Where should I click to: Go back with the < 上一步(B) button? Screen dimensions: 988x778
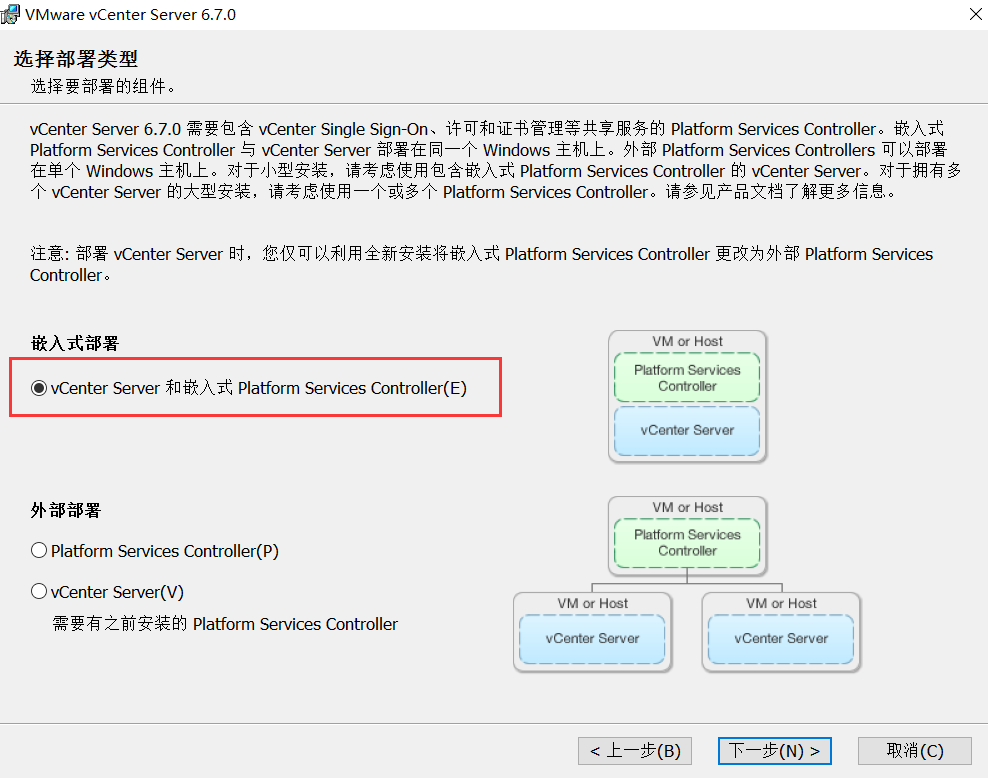point(635,751)
